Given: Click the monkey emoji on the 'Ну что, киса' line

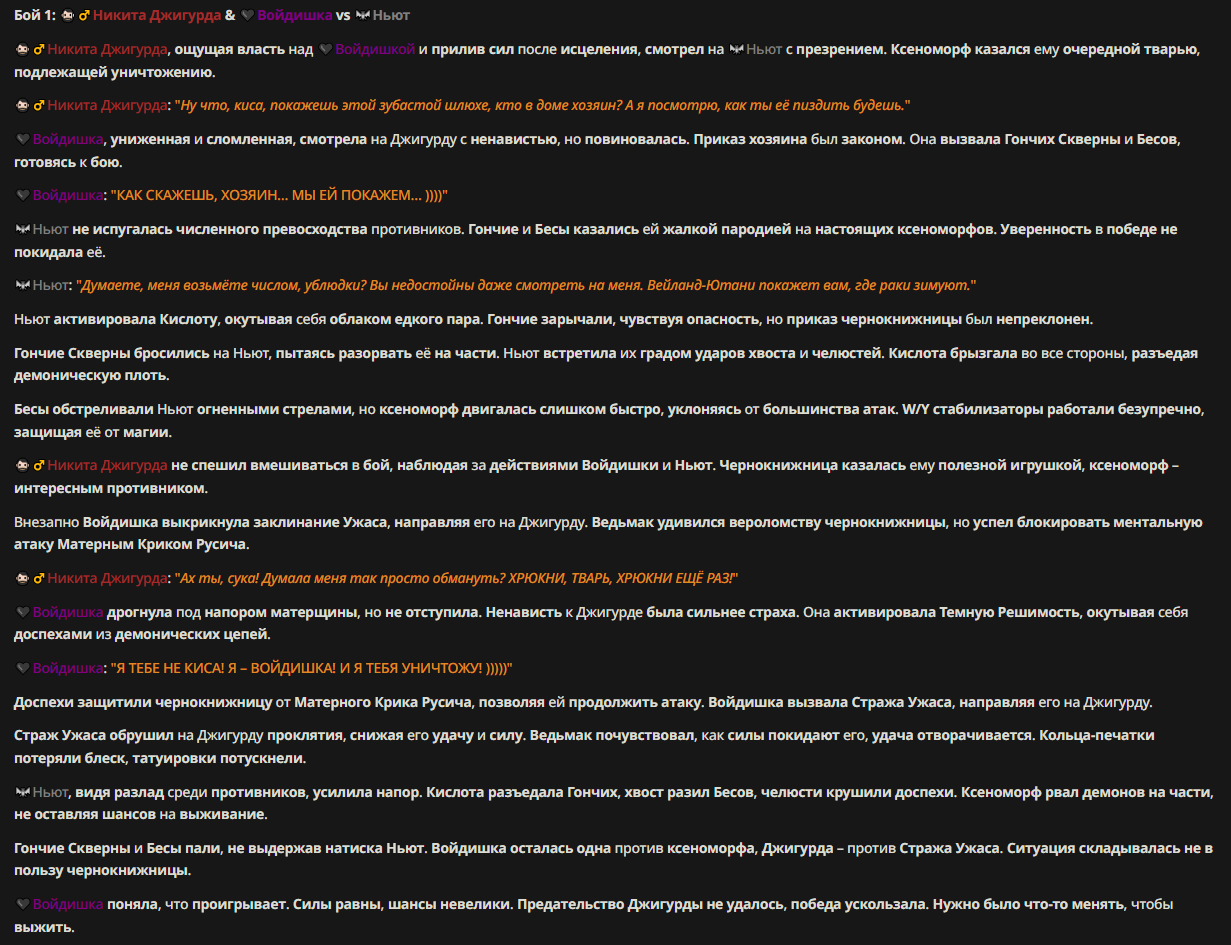Looking at the screenshot, I should click(23, 106).
